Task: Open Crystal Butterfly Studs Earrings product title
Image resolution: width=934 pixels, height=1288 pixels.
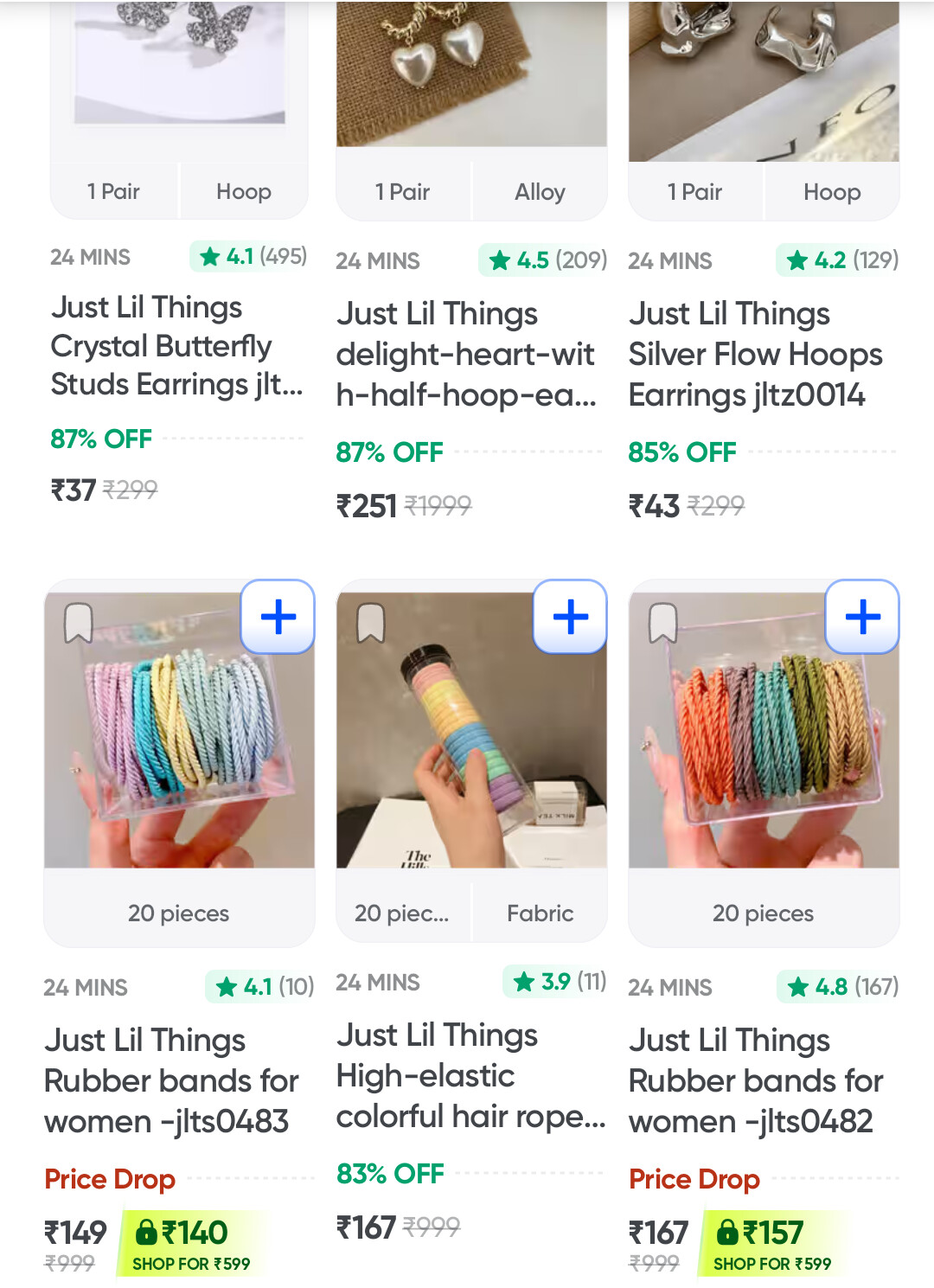Action: pos(176,346)
